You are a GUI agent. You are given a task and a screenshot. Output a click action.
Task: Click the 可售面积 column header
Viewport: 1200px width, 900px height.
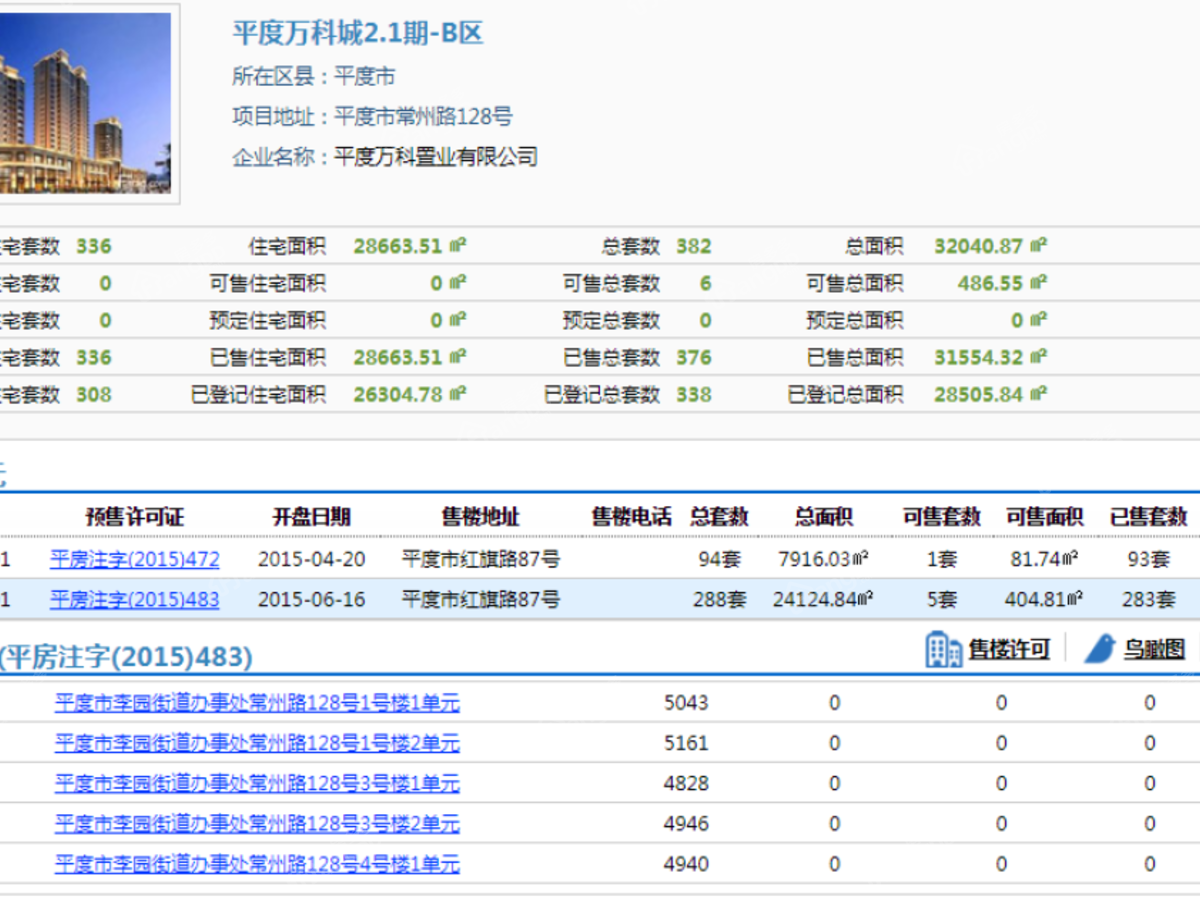coord(1045,517)
